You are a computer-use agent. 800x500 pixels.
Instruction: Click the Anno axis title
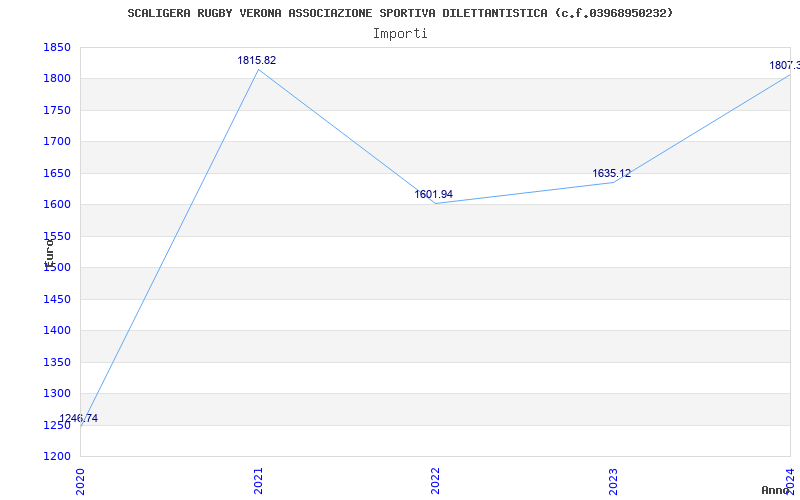775,490
